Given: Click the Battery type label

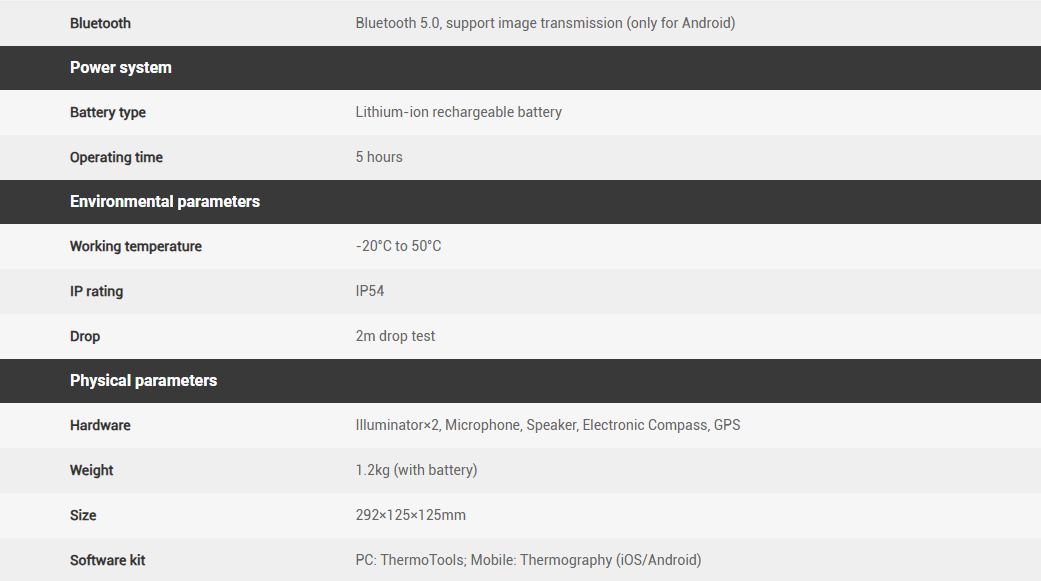Looking at the screenshot, I should (108, 113).
